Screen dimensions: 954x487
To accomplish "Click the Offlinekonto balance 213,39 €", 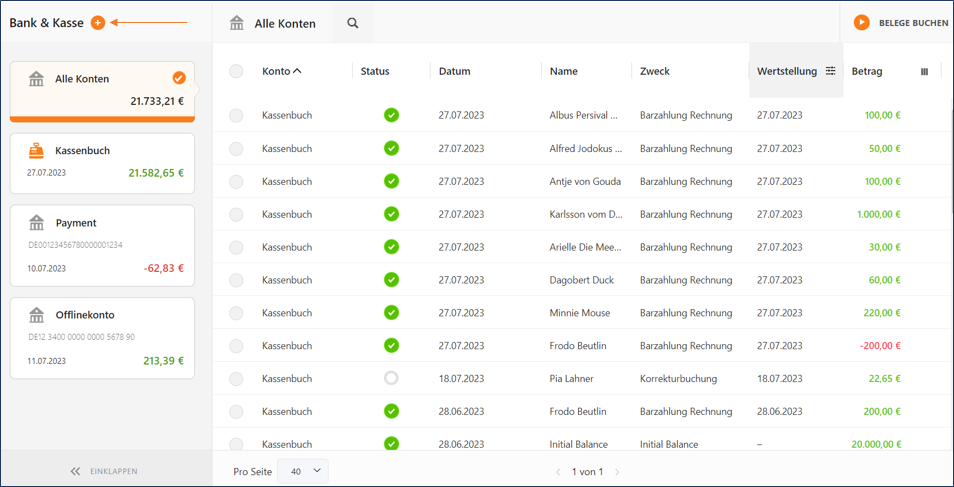I will [x=164, y=360].
